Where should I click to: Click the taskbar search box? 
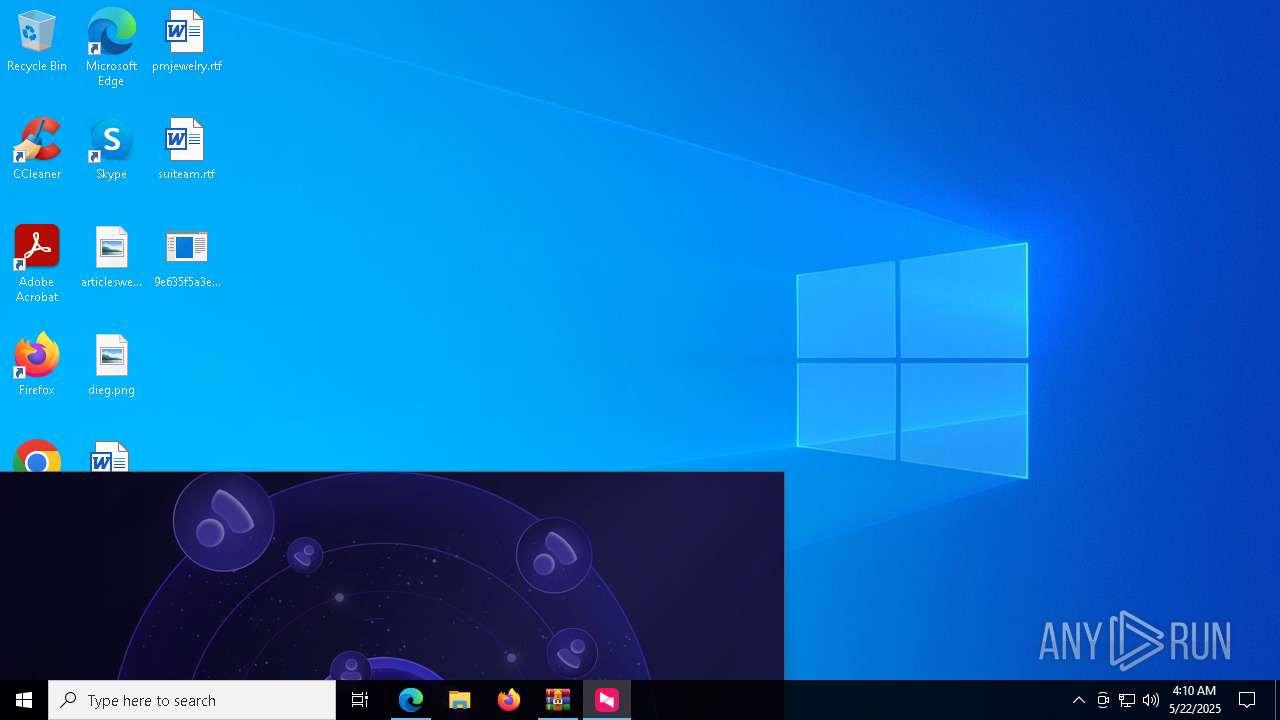[192, 700]
